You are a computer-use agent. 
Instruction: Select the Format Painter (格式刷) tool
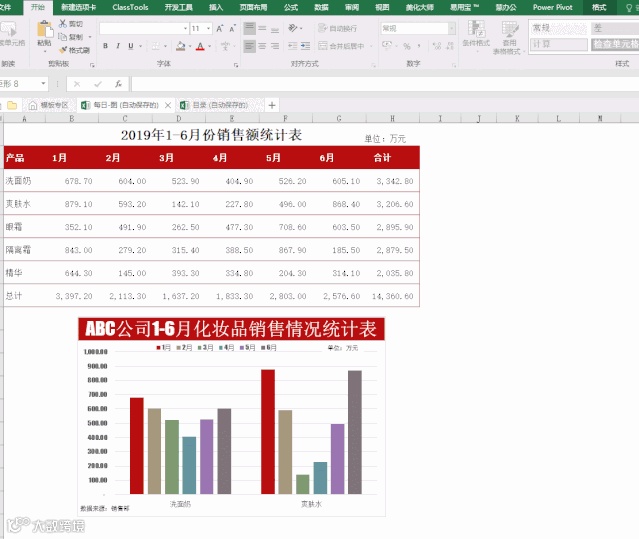[x=74, y=50]
